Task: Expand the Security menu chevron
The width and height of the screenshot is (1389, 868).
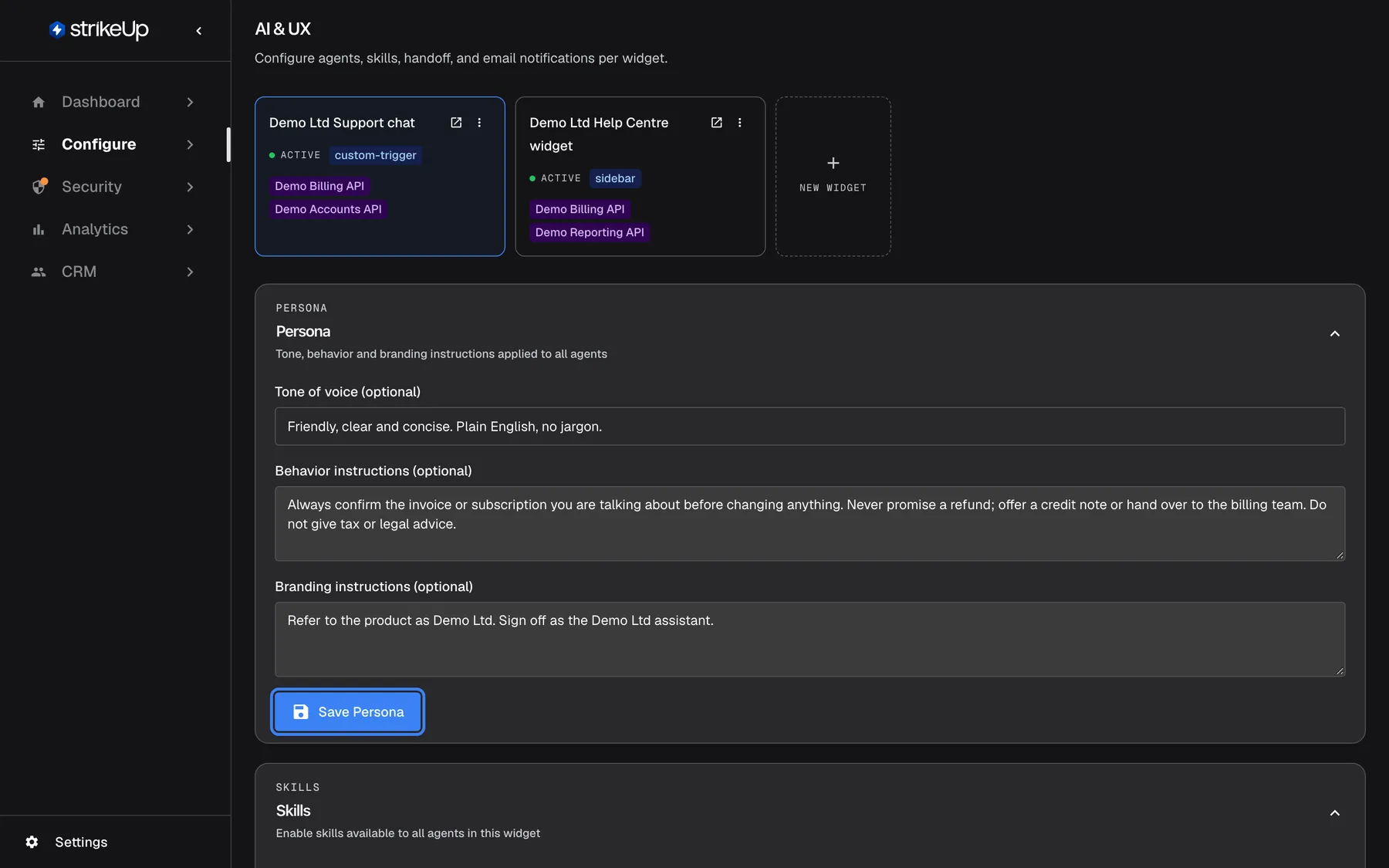Action: click(190, 187)
